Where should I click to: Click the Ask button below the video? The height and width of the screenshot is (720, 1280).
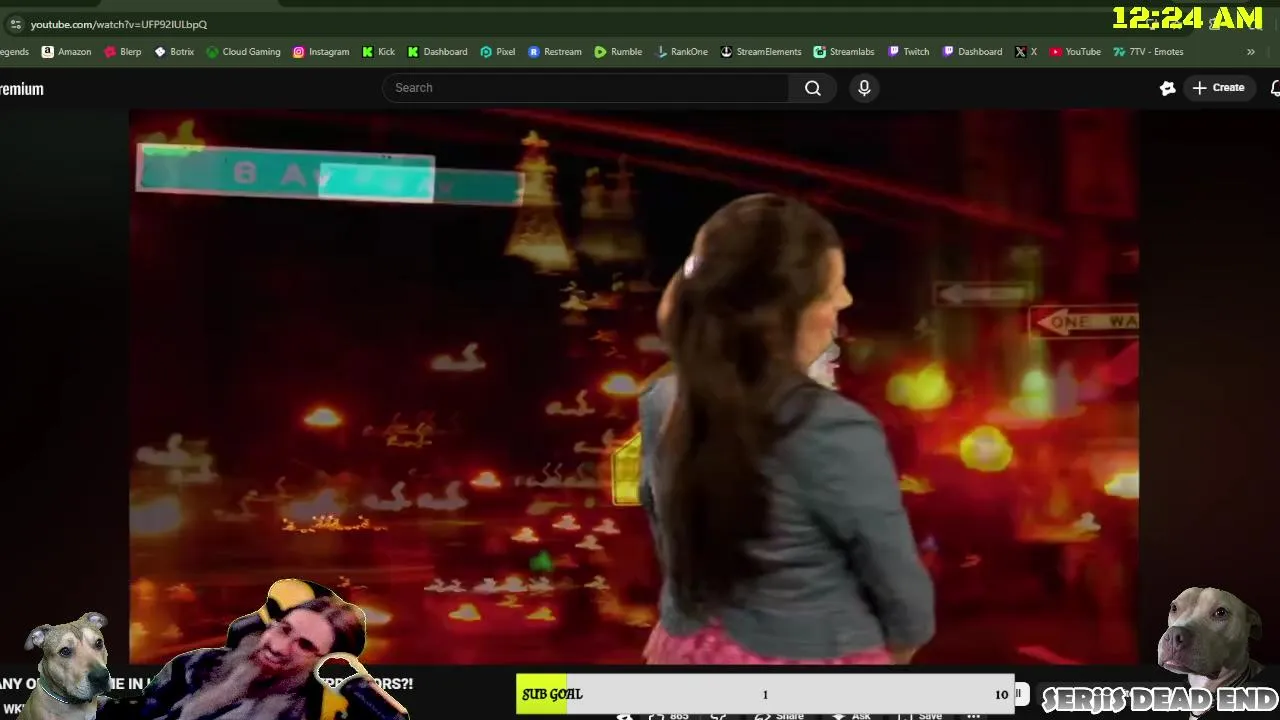[851, 715]
